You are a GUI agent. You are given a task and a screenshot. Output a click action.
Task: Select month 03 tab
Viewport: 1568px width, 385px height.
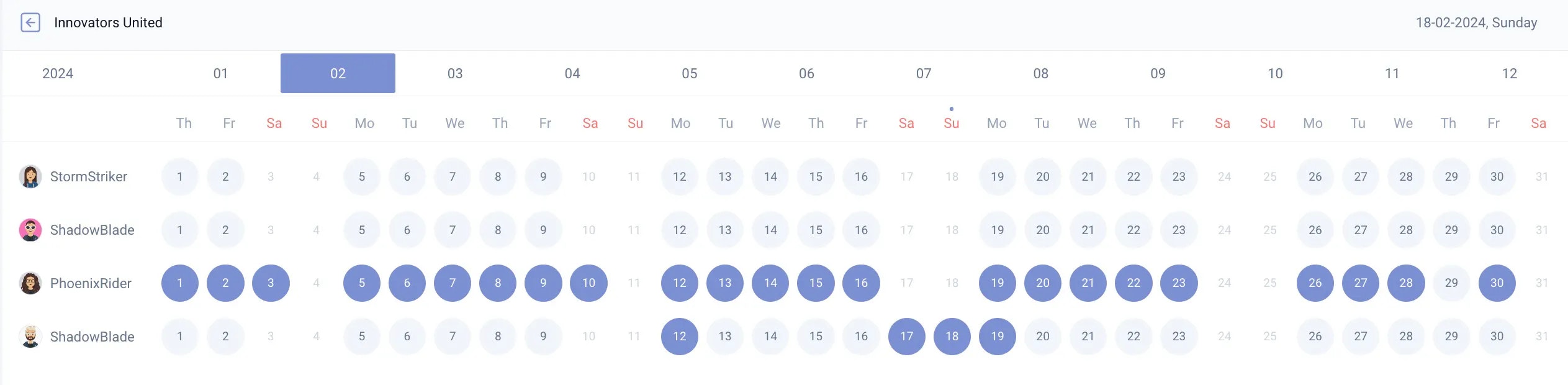coord(455,73)
